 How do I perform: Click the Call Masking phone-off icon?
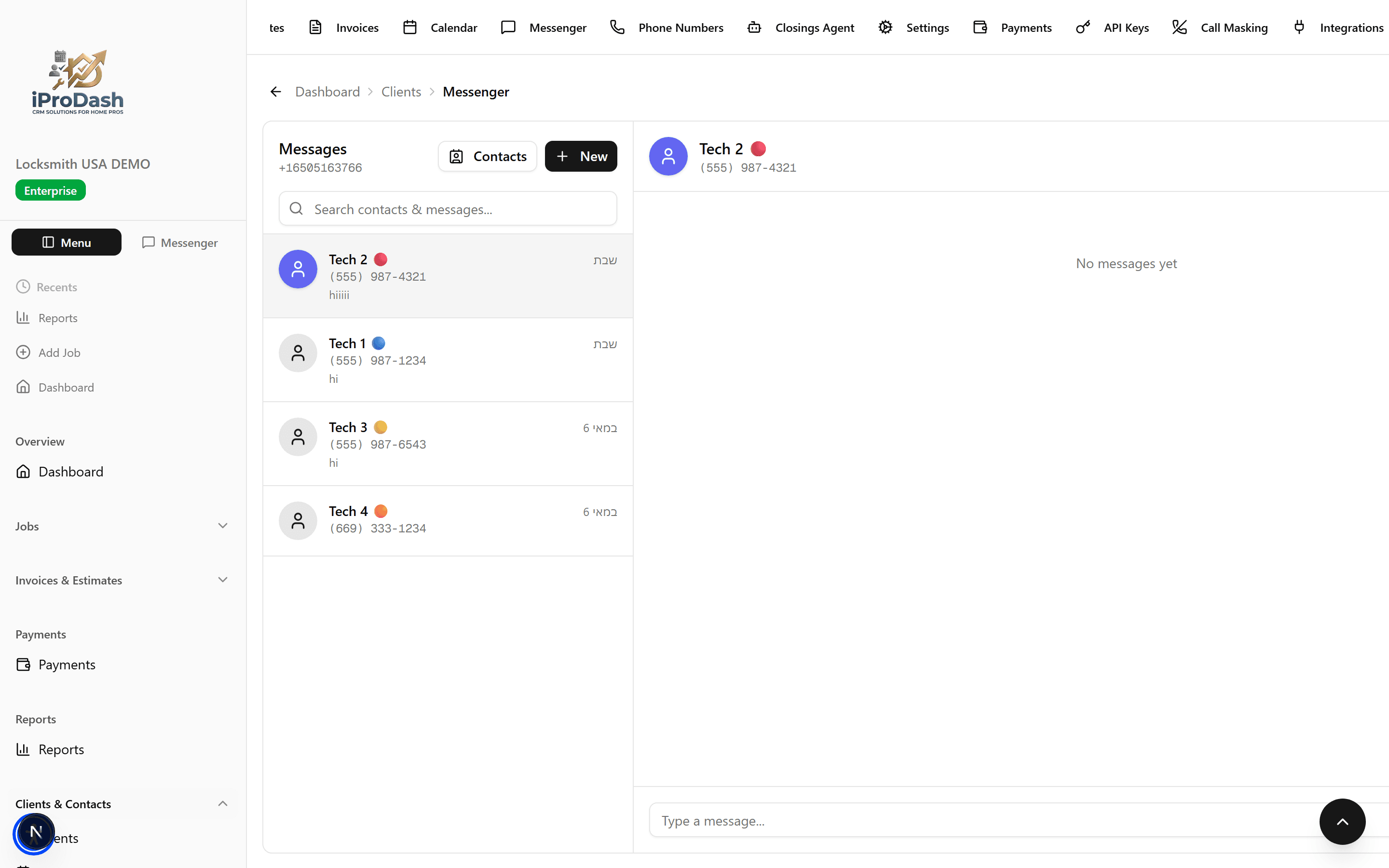[1180, 27]
